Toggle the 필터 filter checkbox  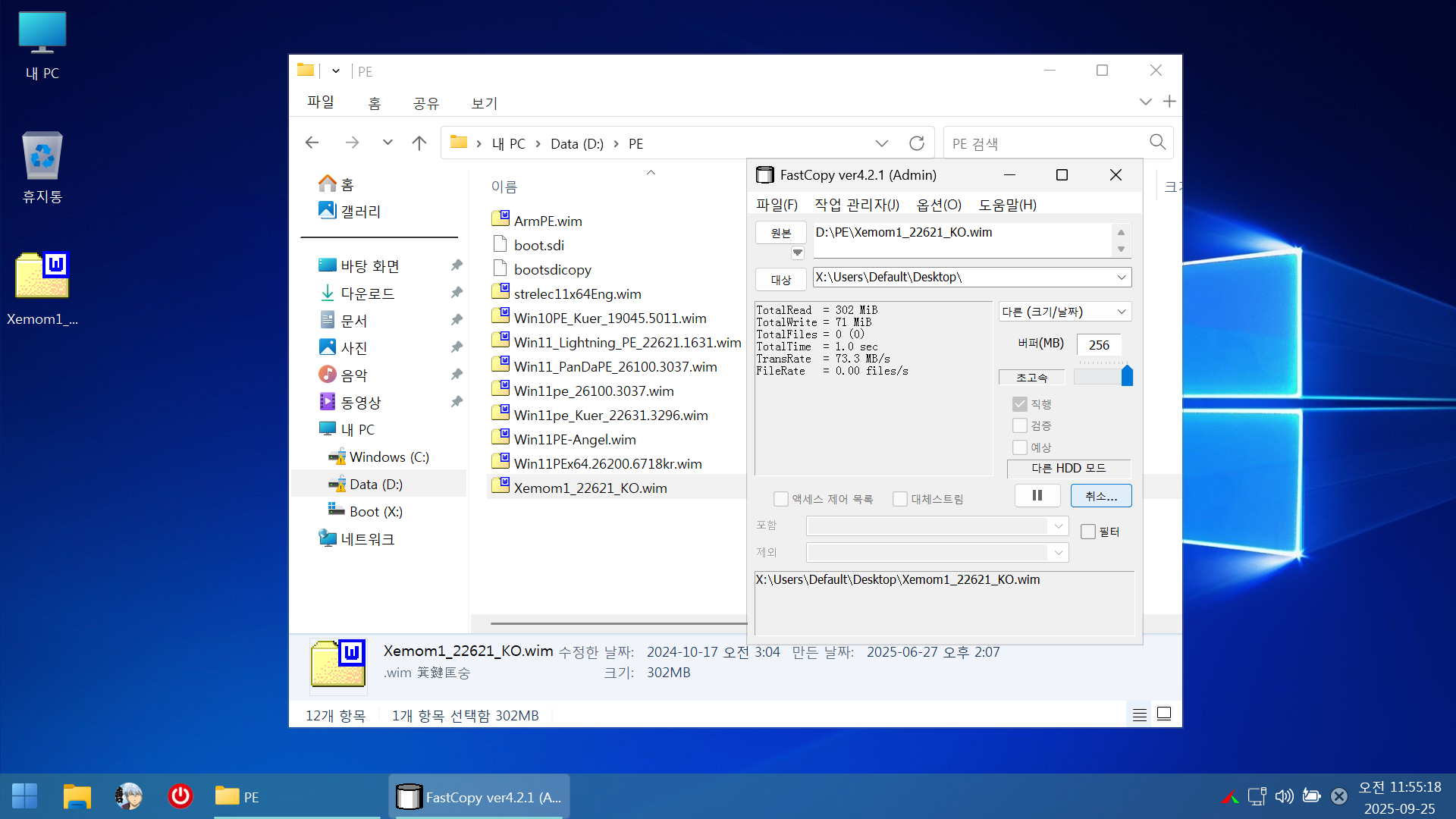(x=1088, y=532)
